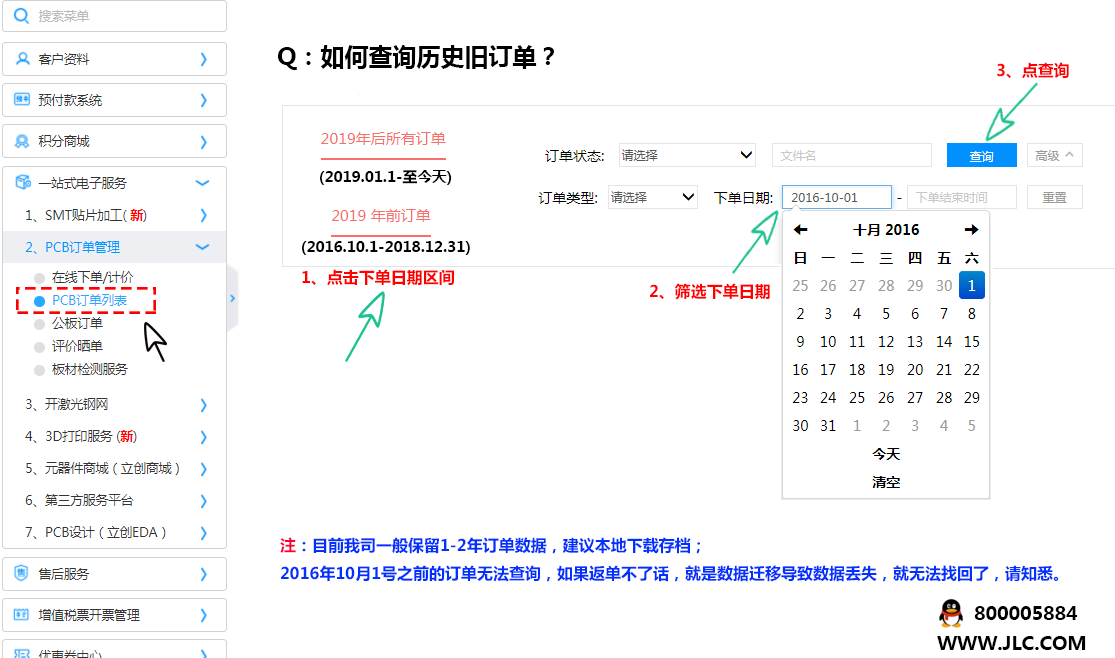Click the 重置 button
Screen dimensions: 1115x658
coord(1055,197)
